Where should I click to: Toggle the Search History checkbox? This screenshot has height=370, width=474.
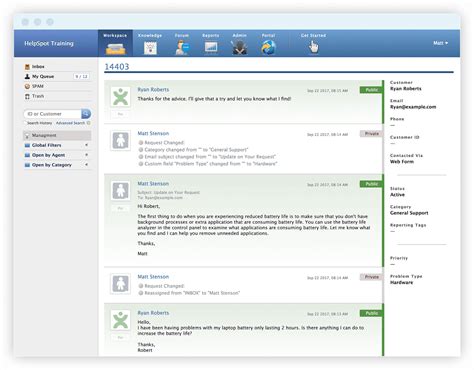[25, 123]
